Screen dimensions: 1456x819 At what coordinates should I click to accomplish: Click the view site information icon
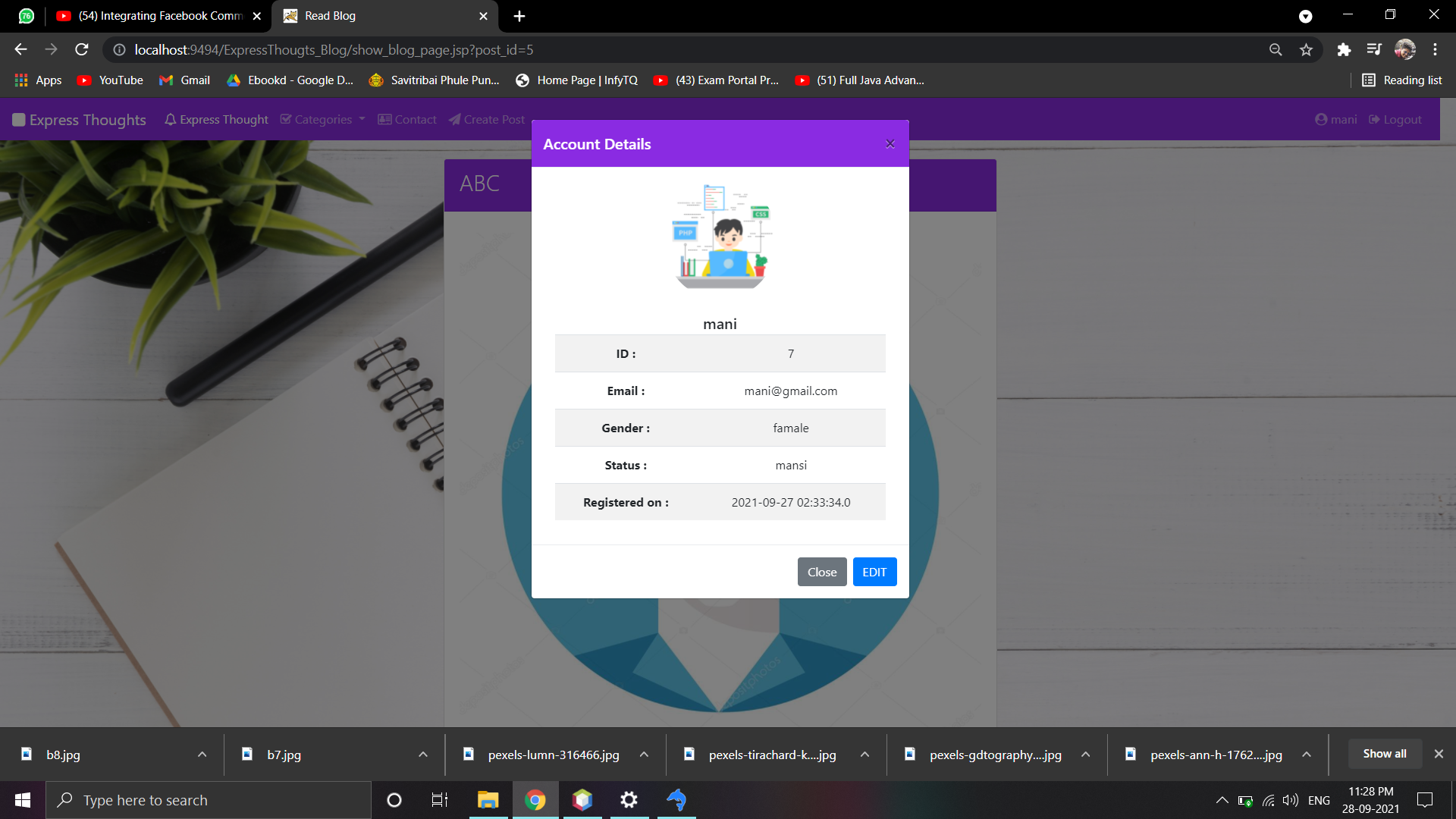(x=119, y=50)
